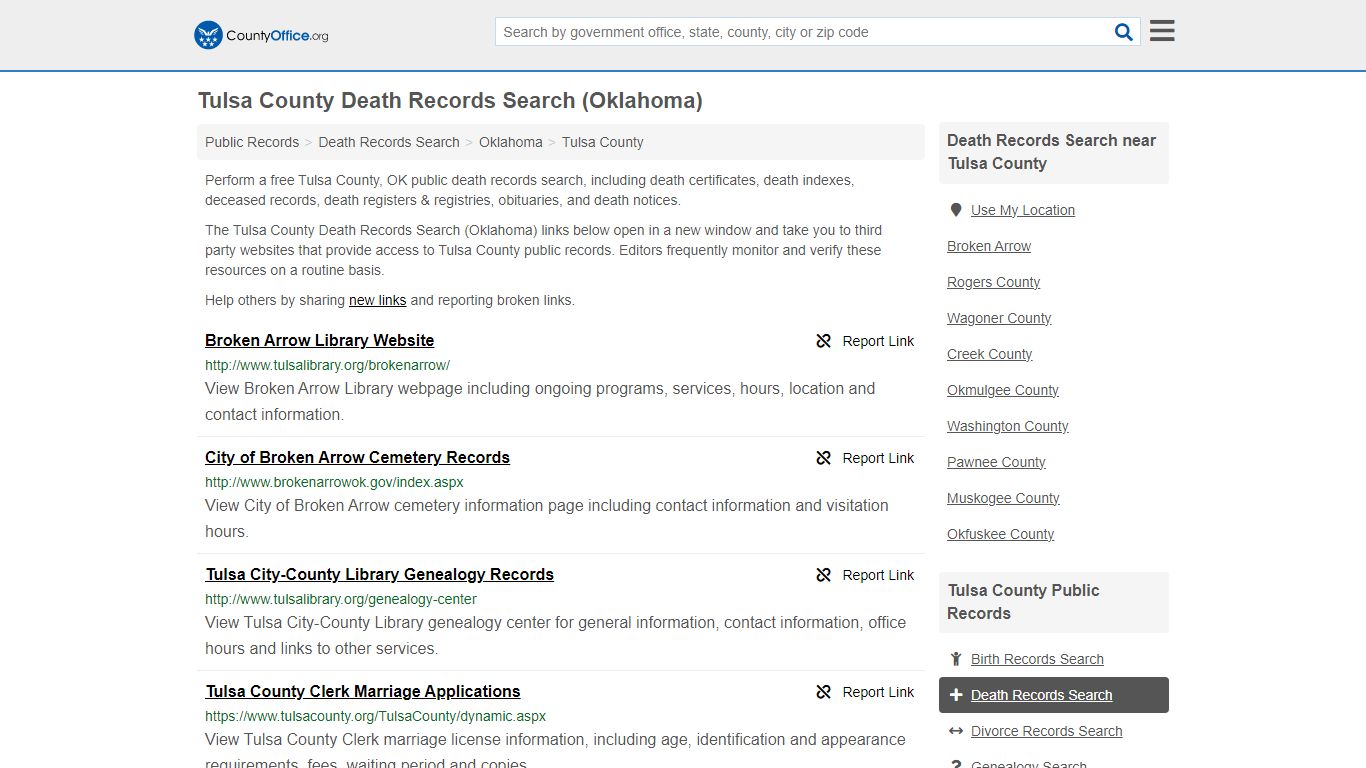
Task: Open tulsalibrary.org/brokenarrow URL
Action: click(328, 365)
